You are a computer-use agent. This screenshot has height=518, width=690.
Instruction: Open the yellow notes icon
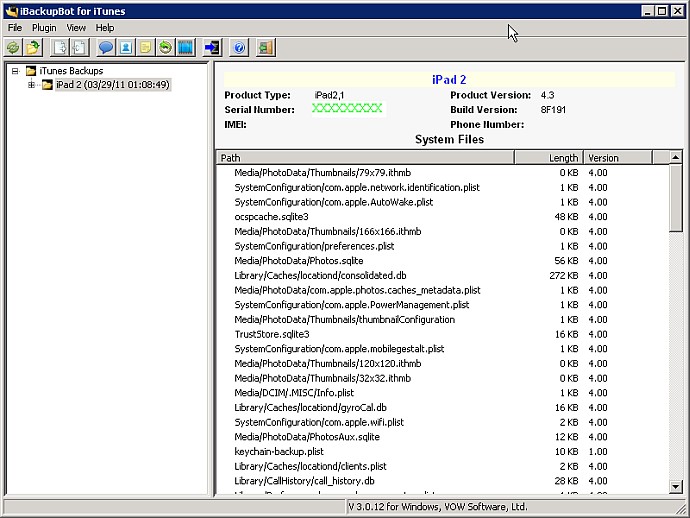point(145,48)
